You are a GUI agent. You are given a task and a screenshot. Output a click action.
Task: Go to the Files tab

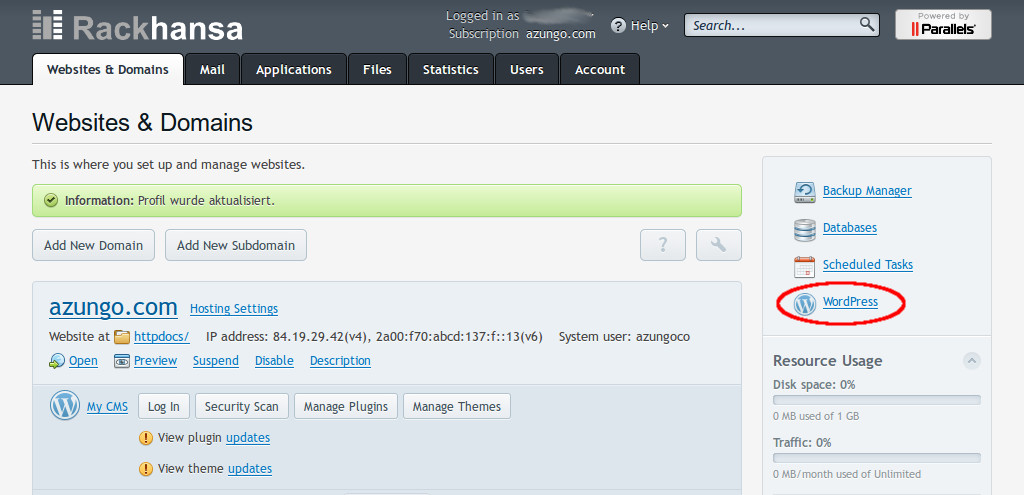[x=377, y=69]
